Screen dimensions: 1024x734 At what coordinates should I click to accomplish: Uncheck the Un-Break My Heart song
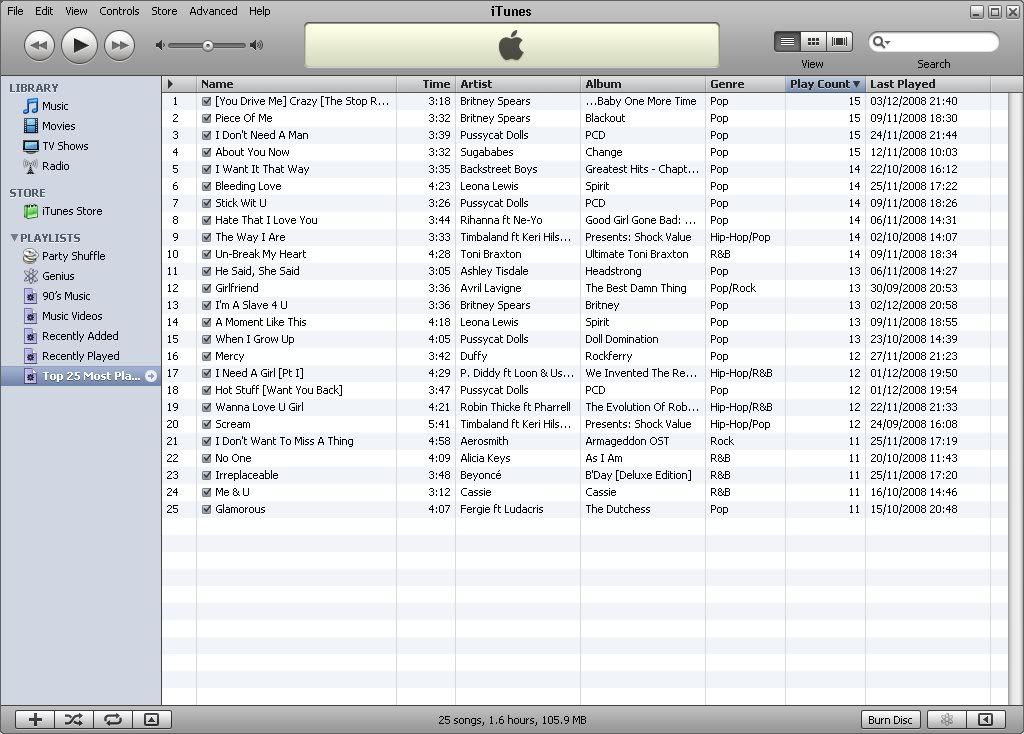[206, 254]
